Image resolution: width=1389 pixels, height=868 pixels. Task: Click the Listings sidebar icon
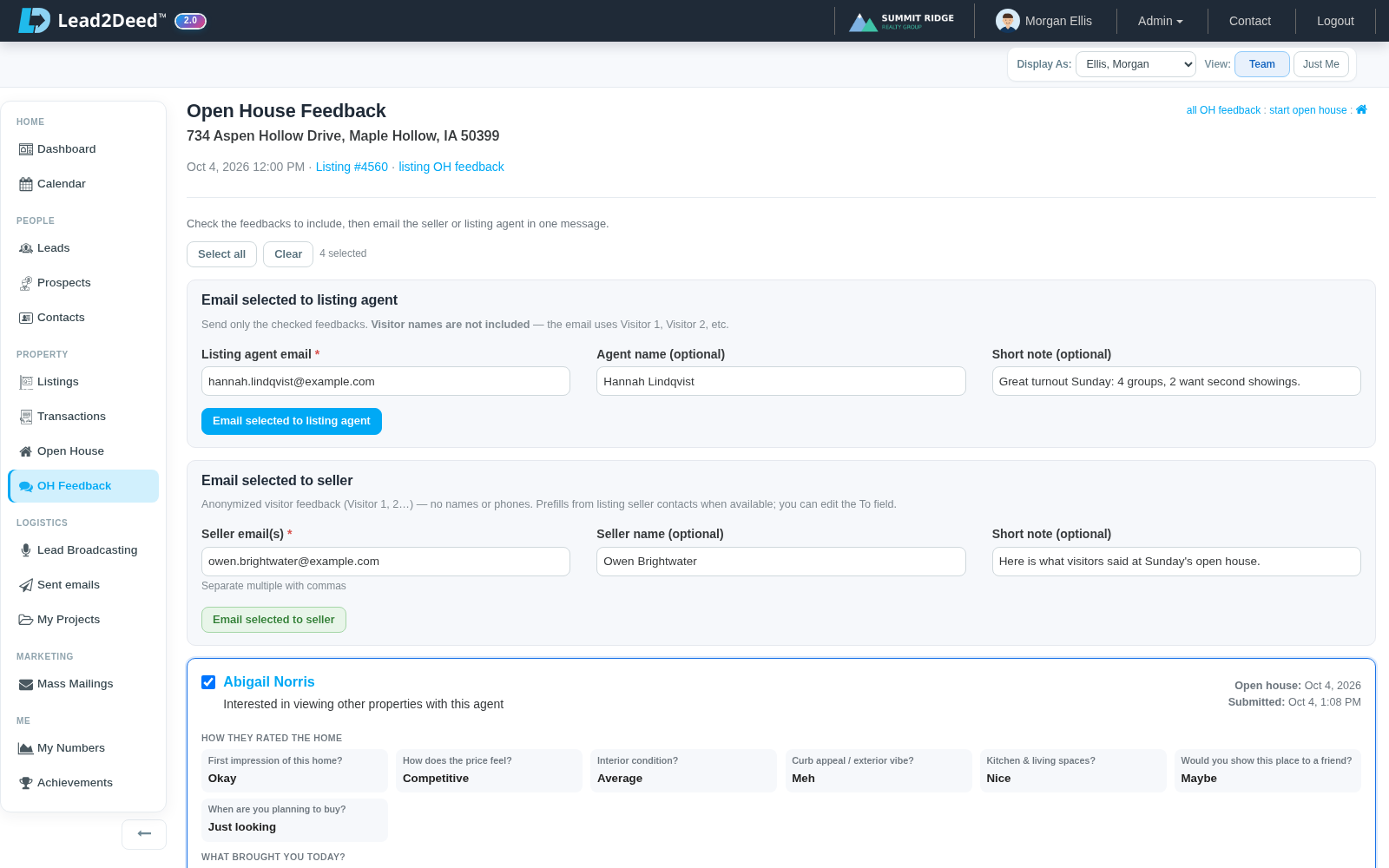coord(26,382)
